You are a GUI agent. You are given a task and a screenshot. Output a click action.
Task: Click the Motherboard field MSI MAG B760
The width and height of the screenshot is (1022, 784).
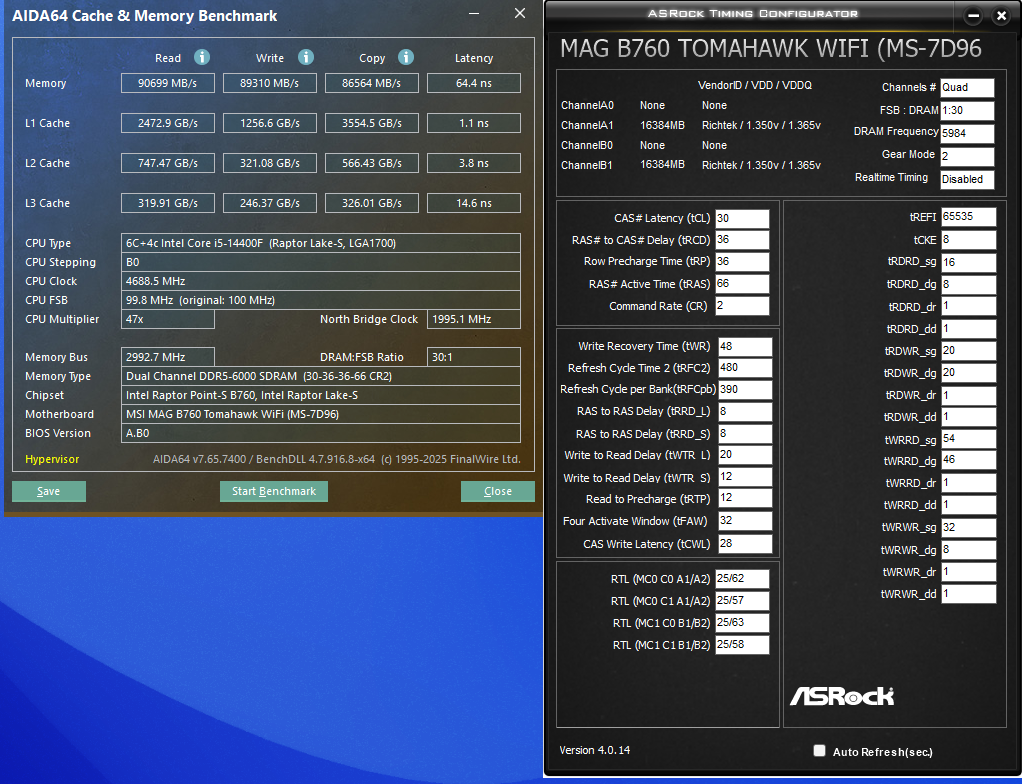click(321, 414)
